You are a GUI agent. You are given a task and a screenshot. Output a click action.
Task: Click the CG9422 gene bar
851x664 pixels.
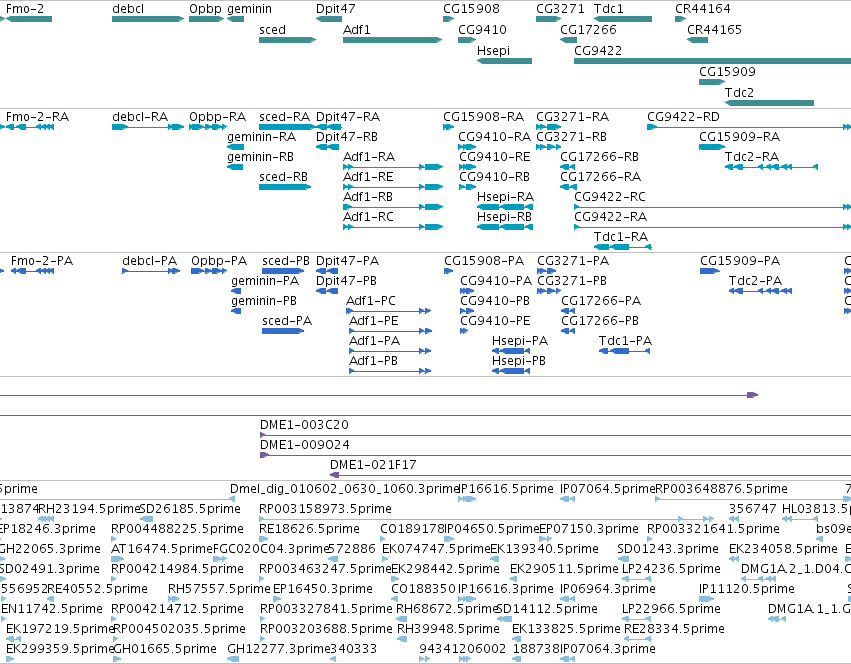click(x=713, y=61)
